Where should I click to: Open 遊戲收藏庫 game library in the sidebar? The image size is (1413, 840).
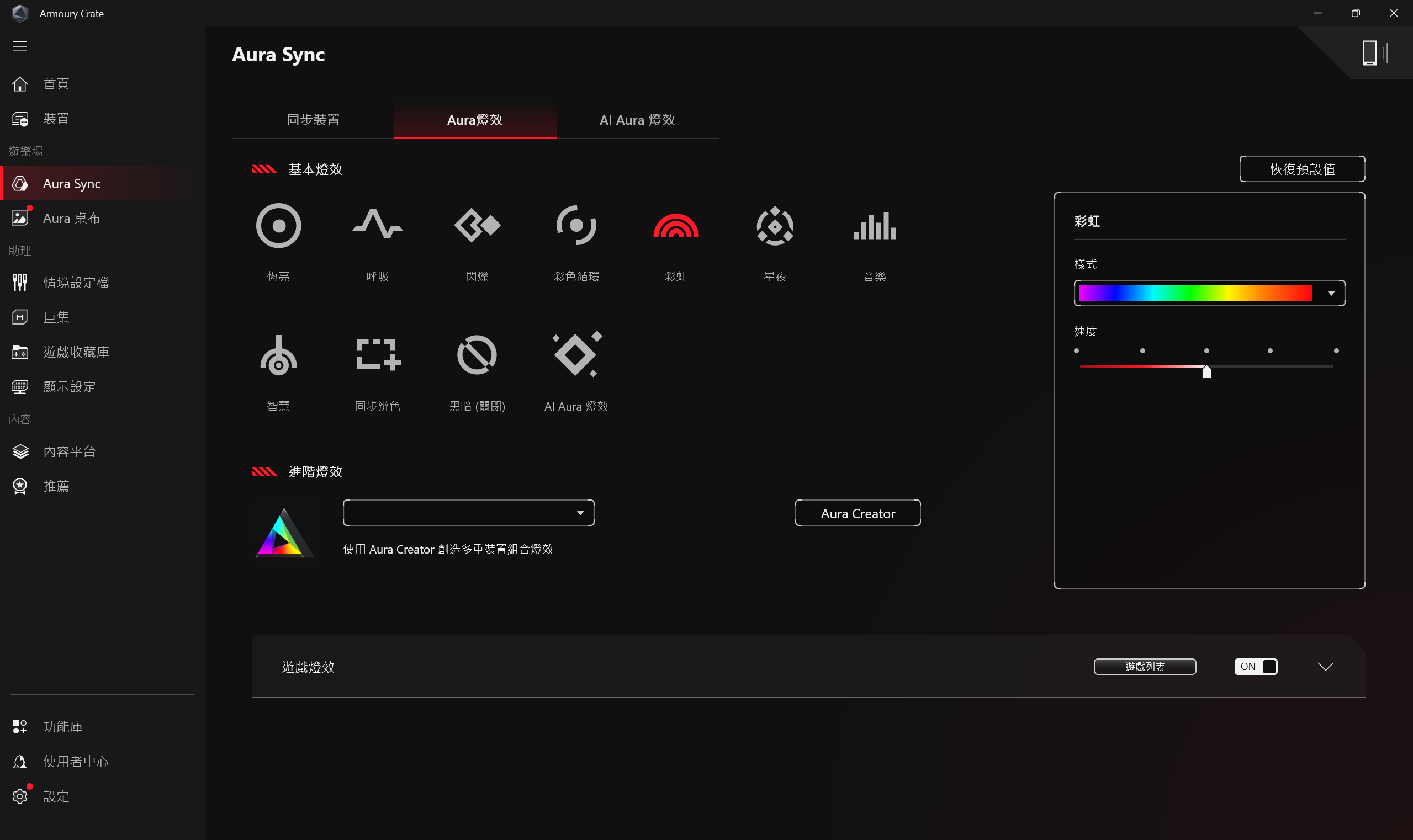pyautogui.click(x=102, y=352)
